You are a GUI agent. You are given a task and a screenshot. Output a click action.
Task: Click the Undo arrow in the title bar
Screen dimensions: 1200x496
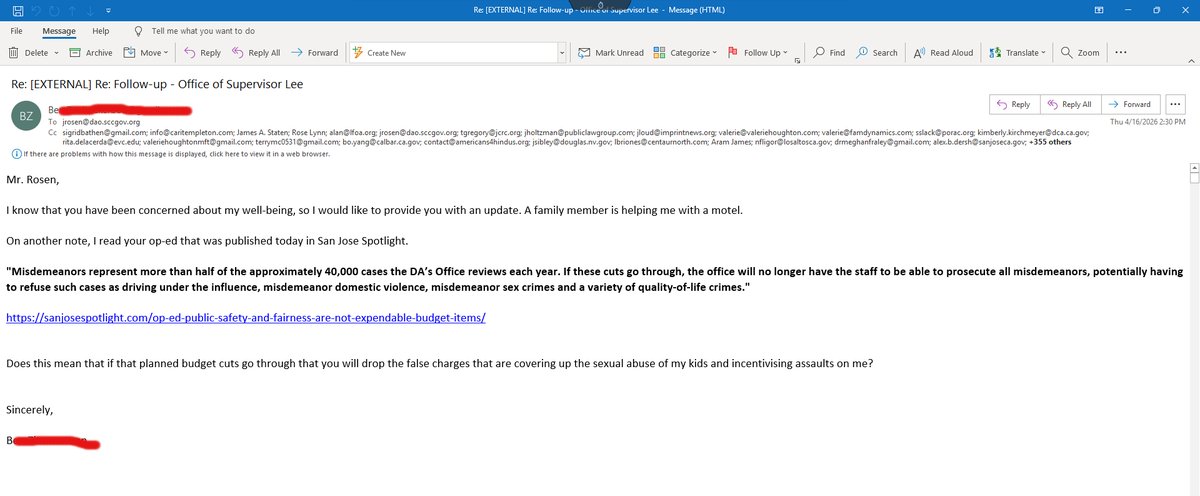pyautogui.click(x=36, y=9)
